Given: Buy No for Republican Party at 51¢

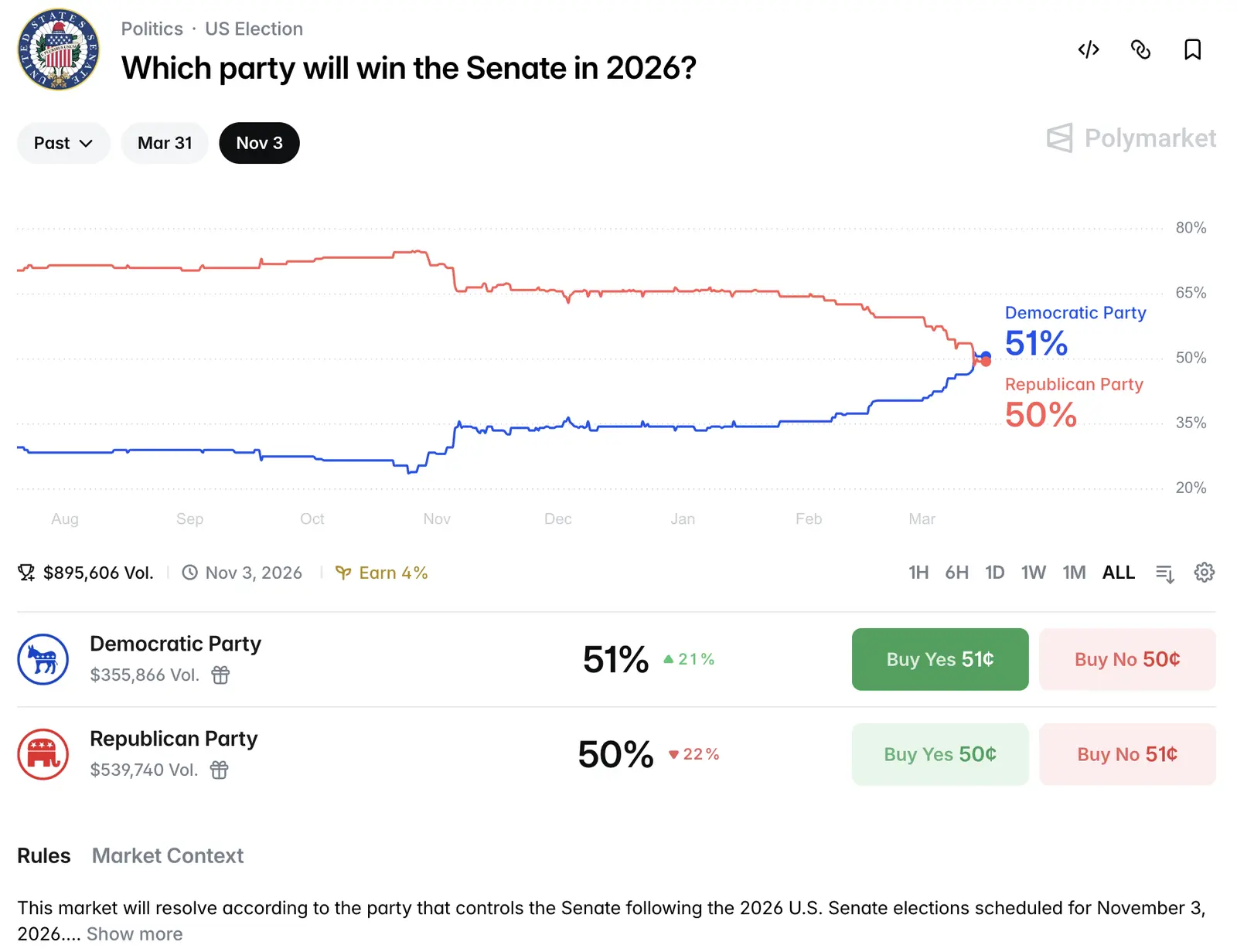Looking at the screenshot, I should click(x=1127, y=755).
